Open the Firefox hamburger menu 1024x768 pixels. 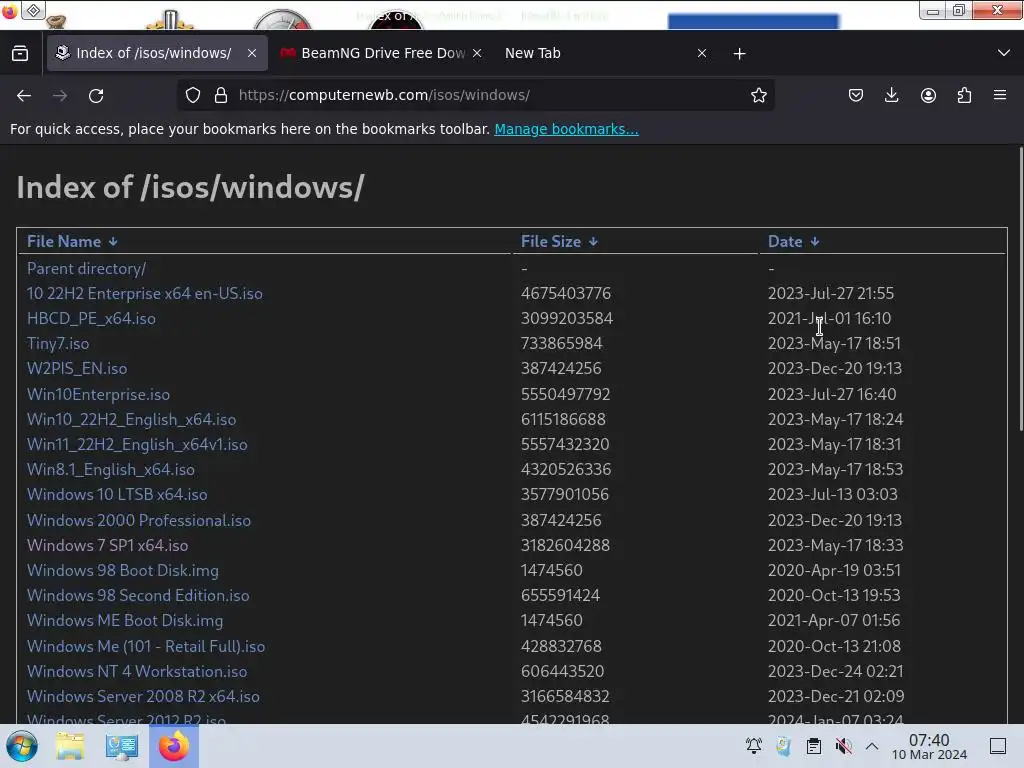tap(1000, 95)
